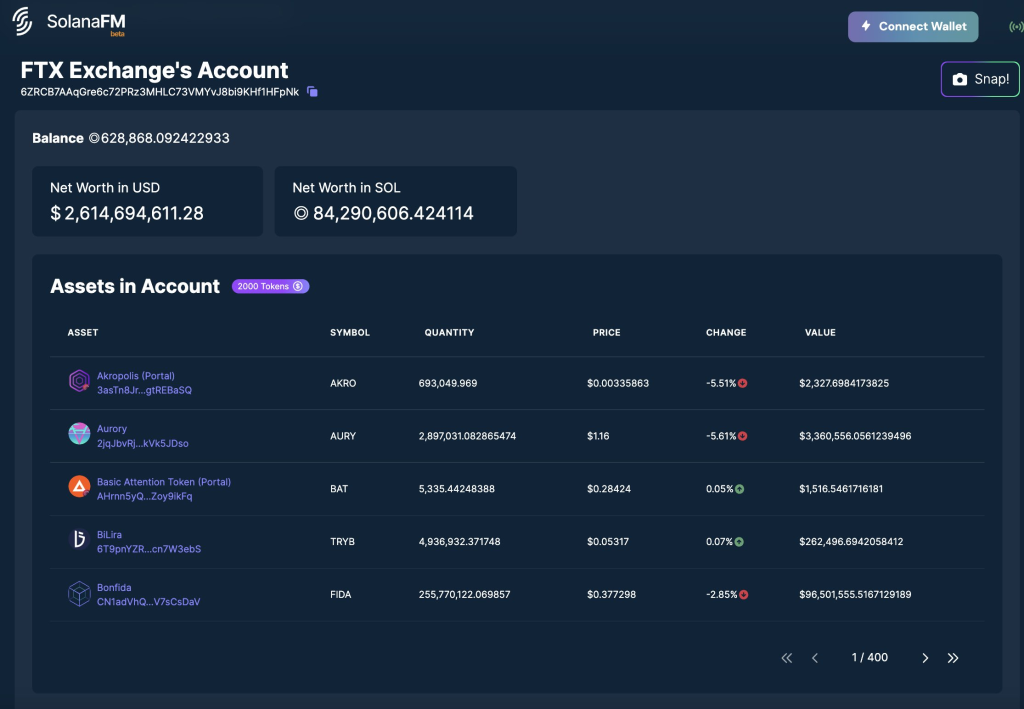The image size is (1024, 709).
Task: Open the Bonfida asset link
Action: tap(114, 588)
